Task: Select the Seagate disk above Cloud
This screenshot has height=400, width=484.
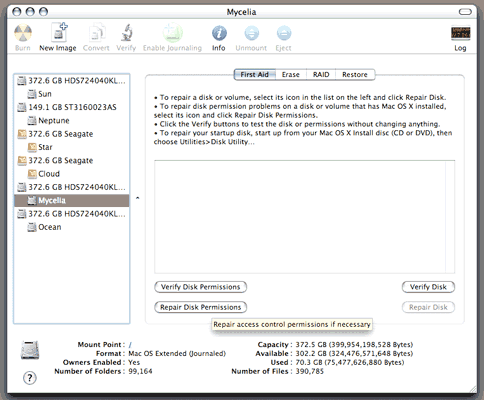Action: click(72, 160)
